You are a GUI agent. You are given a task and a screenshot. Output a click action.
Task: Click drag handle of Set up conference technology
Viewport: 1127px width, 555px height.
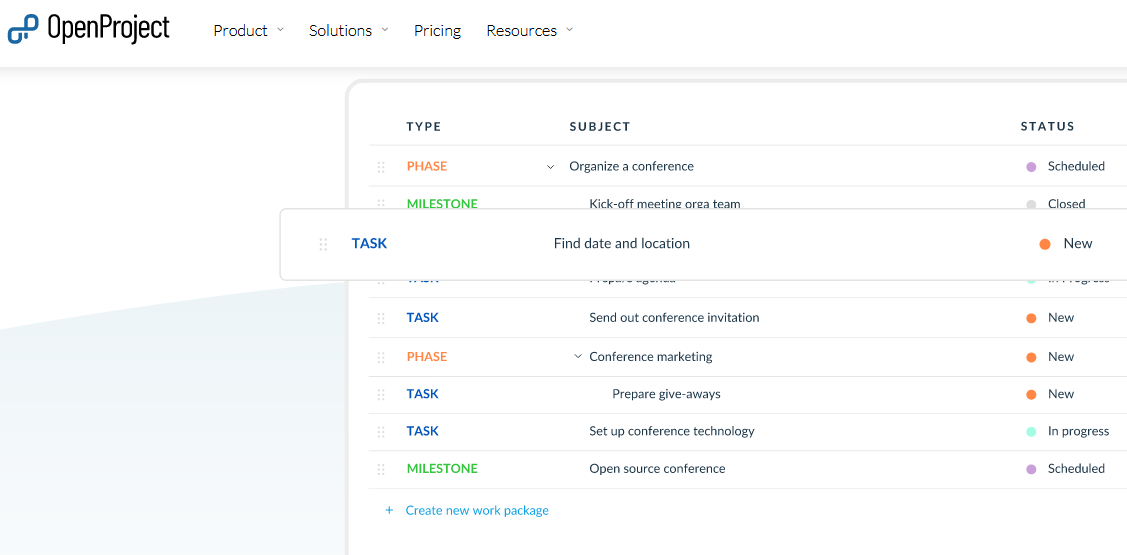point(381,432)
